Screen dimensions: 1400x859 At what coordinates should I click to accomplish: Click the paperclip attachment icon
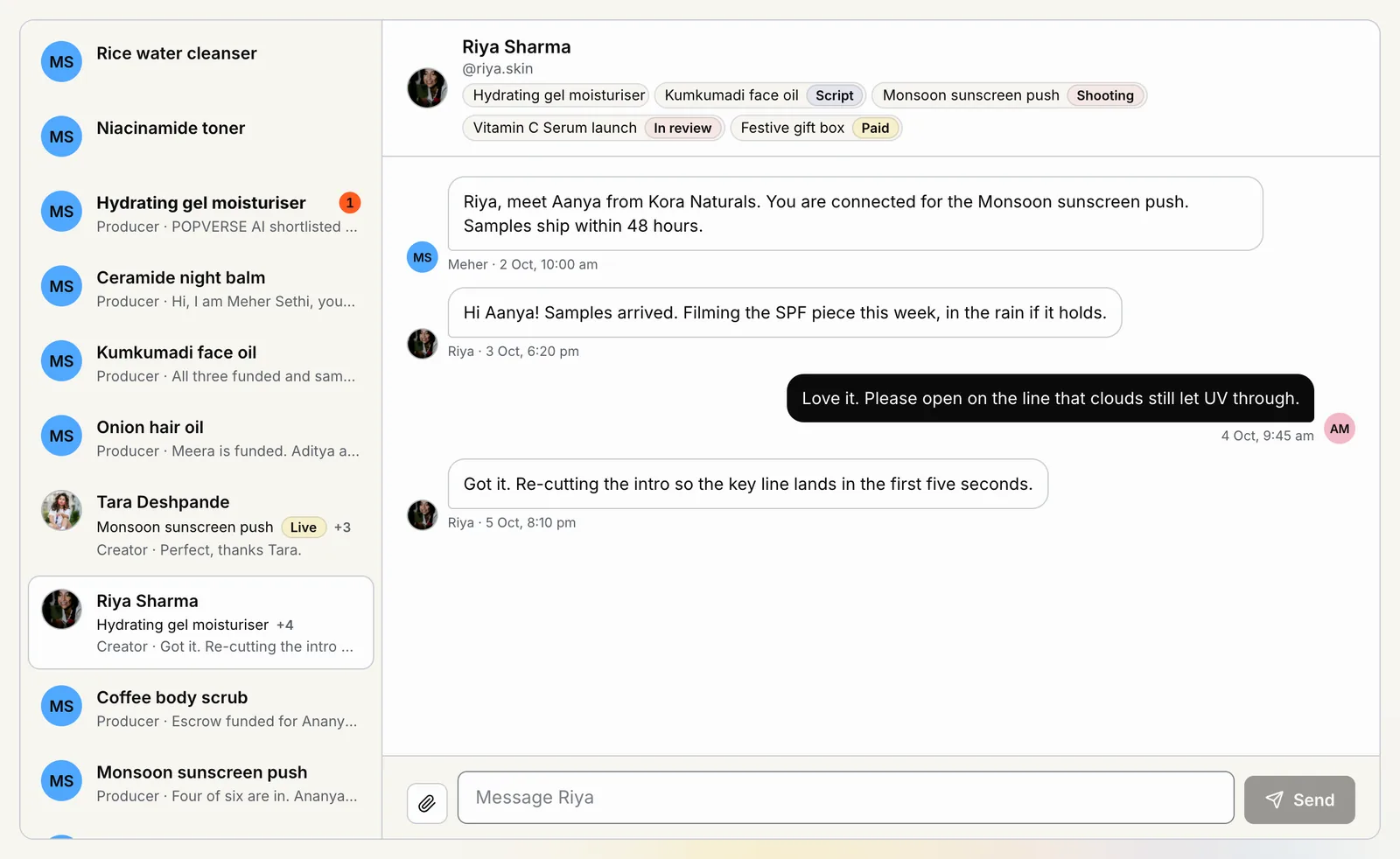click(427, 803)
